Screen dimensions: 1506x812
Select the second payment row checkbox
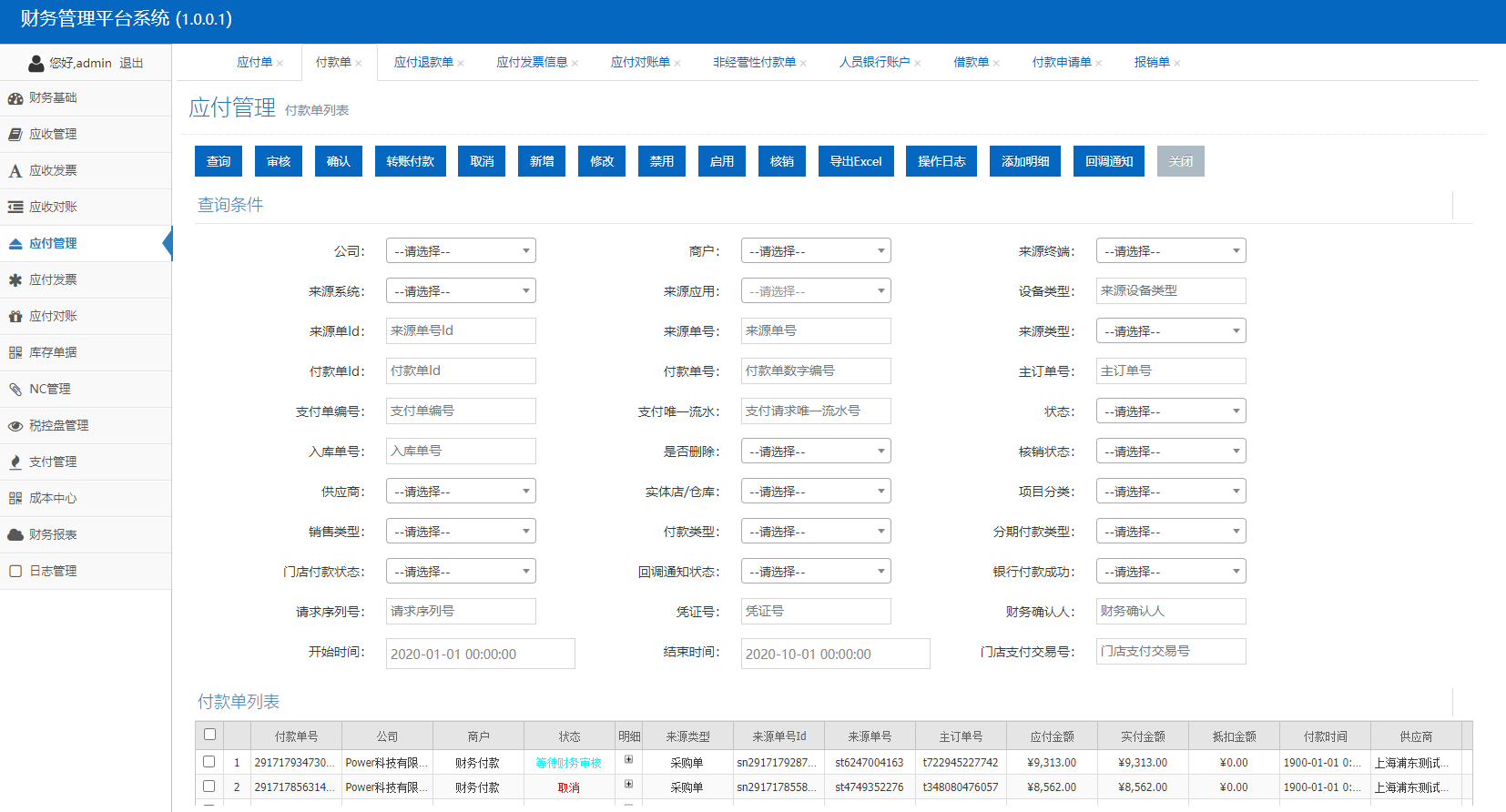coord(209,787)
